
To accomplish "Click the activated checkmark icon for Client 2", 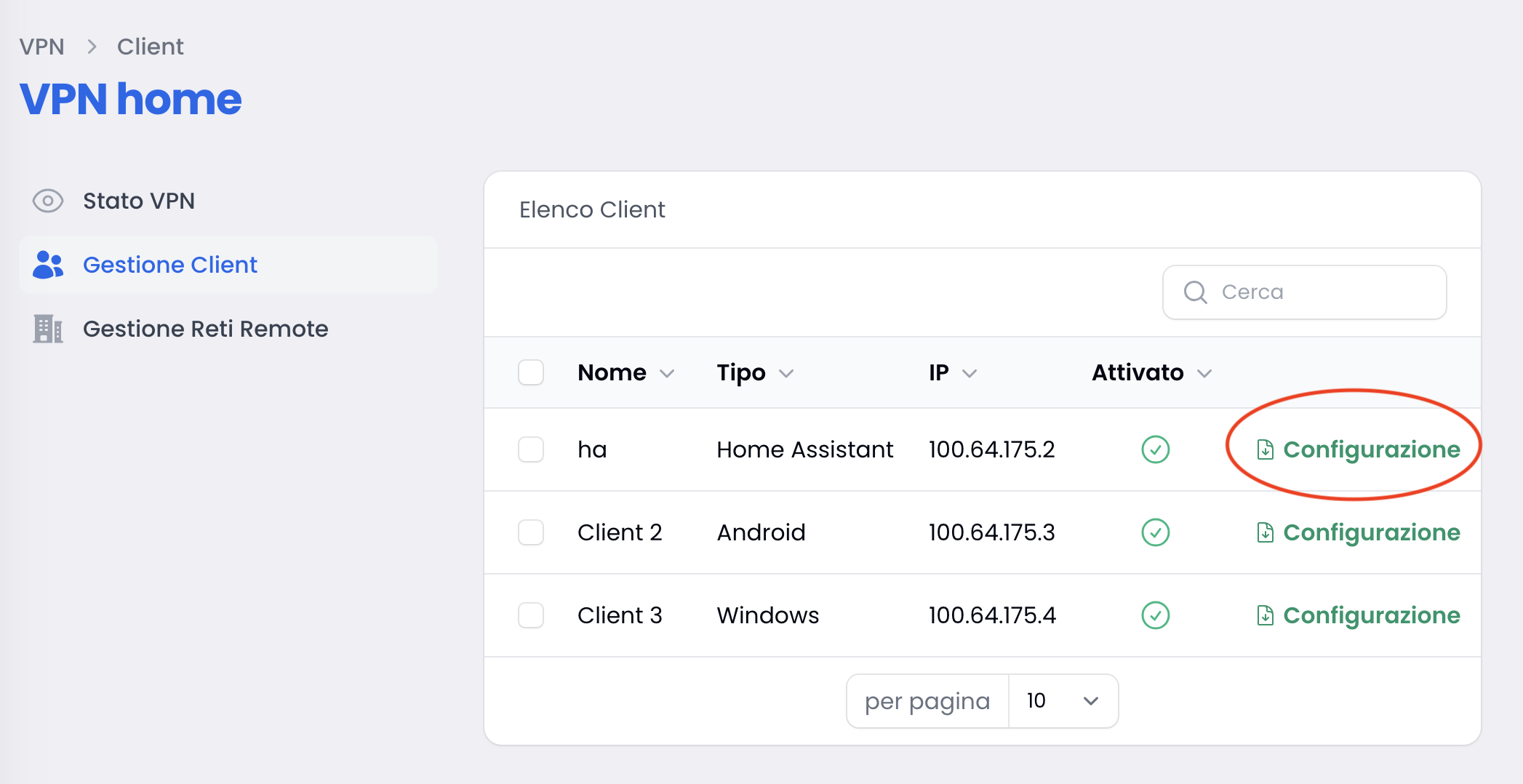I will coord(1155,532).
